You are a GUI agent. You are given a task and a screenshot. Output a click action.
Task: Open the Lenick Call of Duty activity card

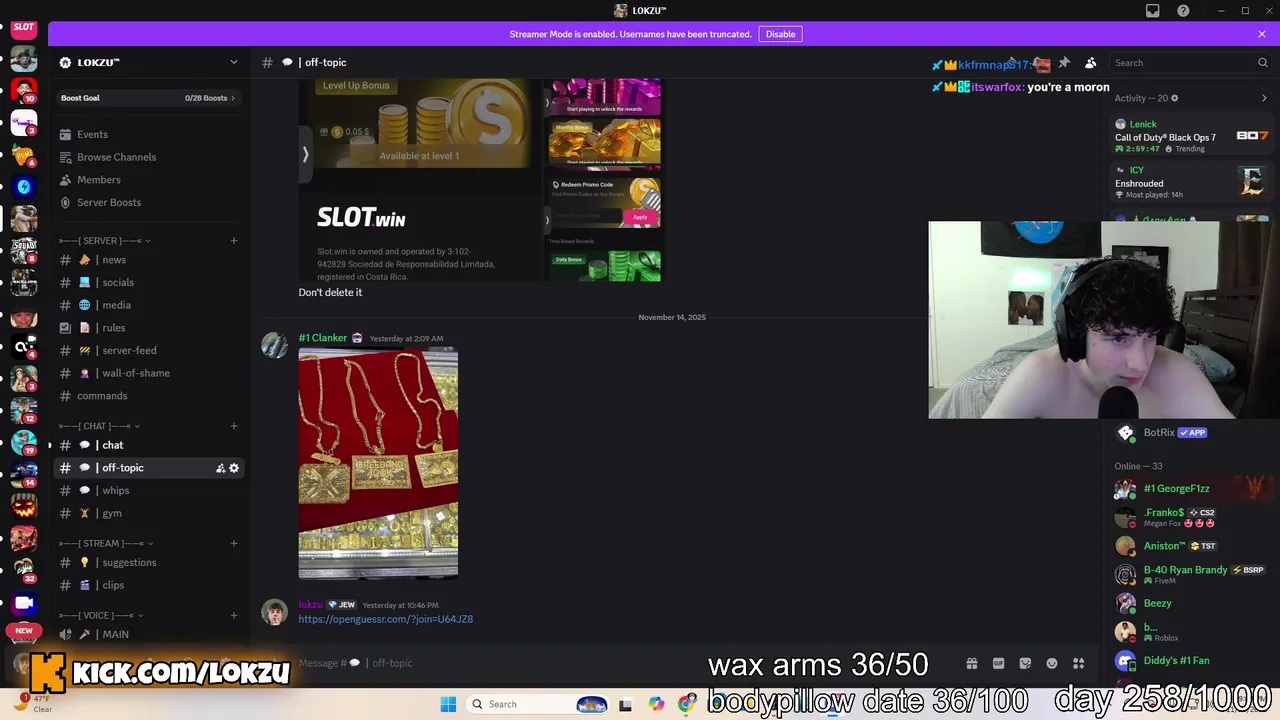(x=1192, y=136)
